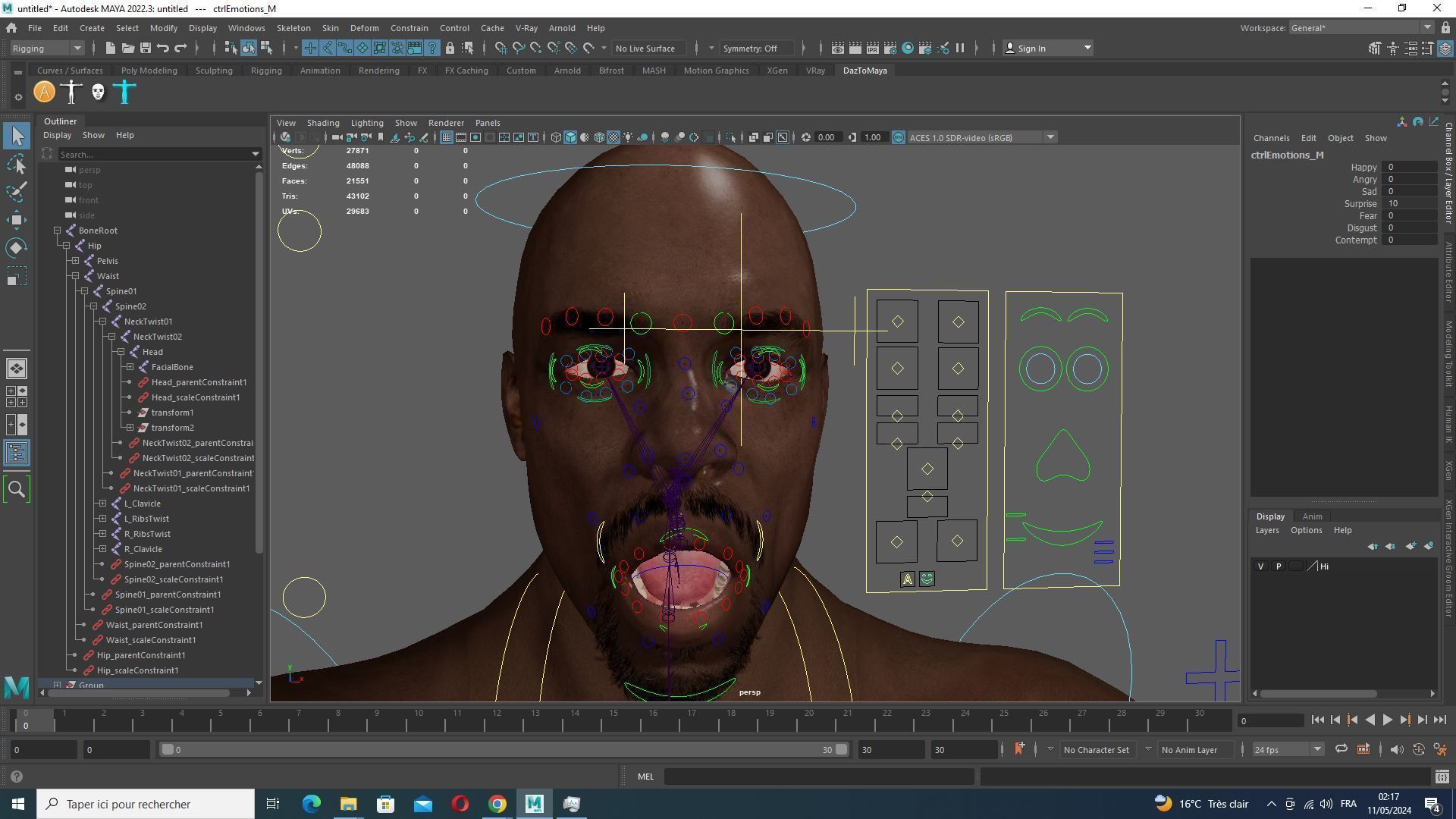Viewport: 1456px width, 819px height.
Task: Open the Skeleton menu
Action: [293, 28]
